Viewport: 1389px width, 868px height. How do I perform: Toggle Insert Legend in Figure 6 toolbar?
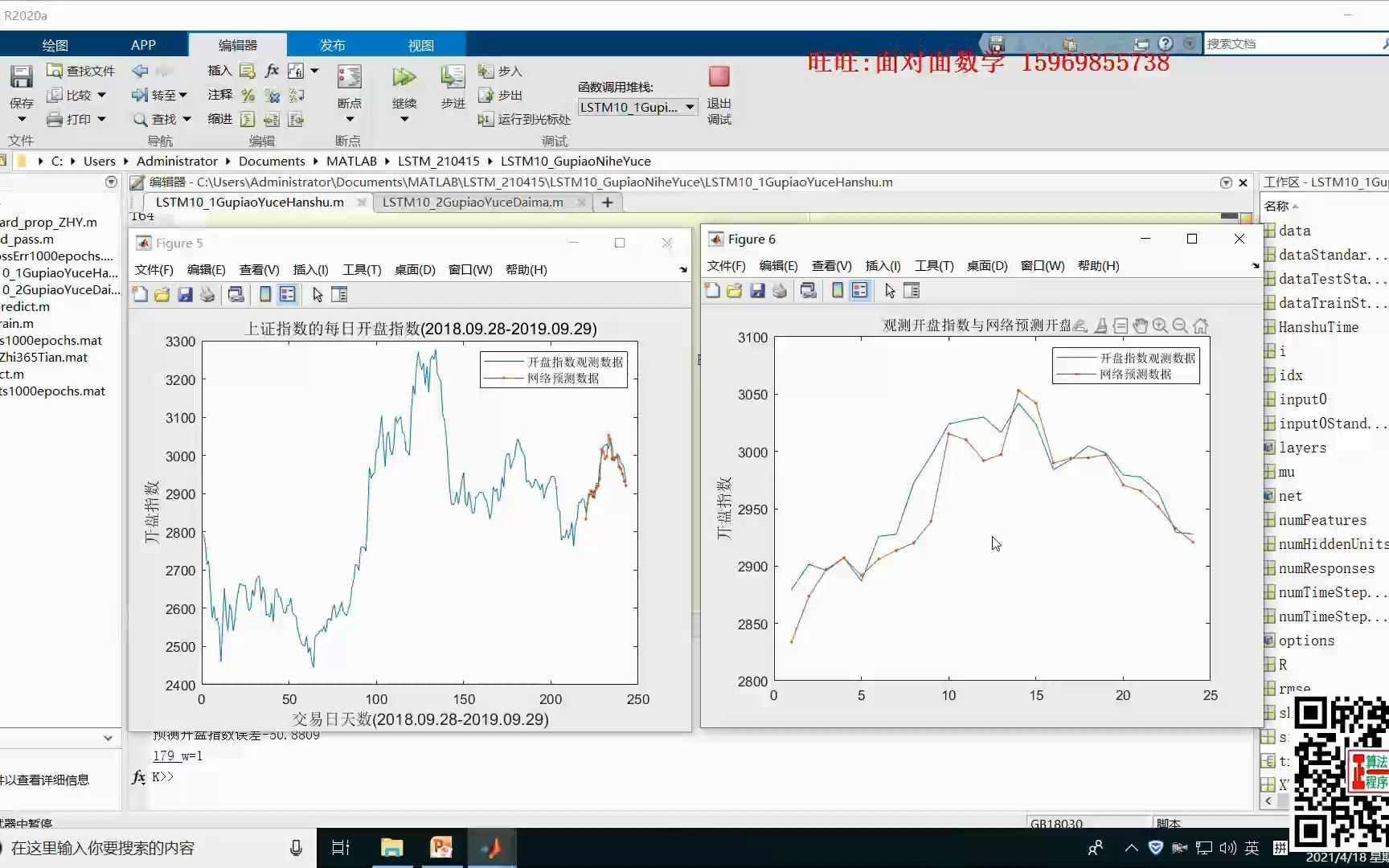(860, 290)
